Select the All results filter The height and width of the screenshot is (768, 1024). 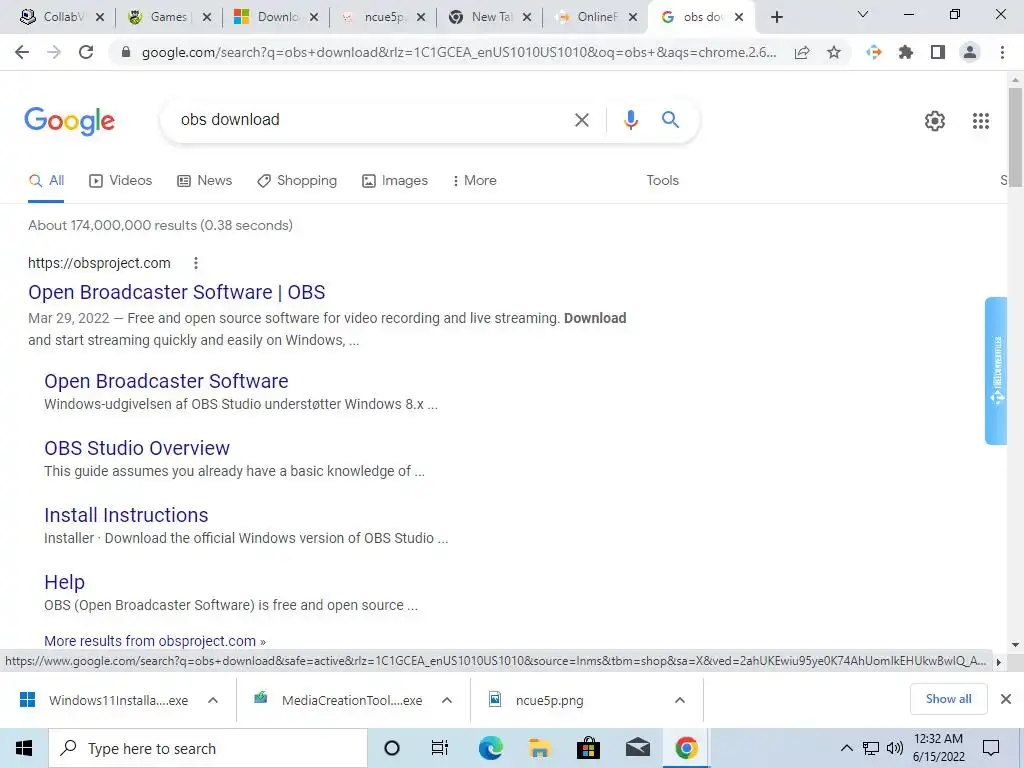[x=46, y=181]
